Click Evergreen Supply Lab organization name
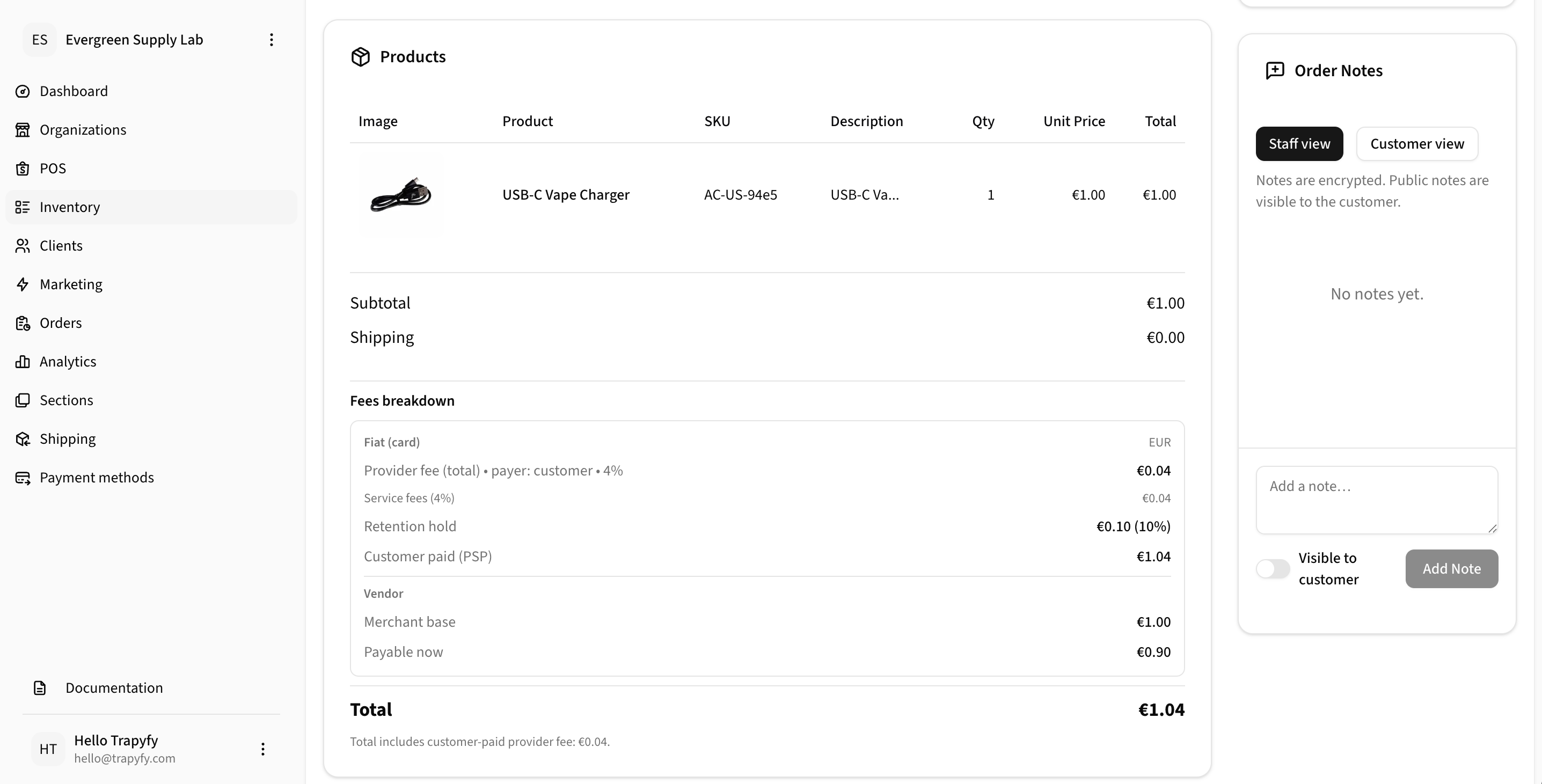The height and width of the screenshot is (784, 1542). pyautogui.click(x=134, y=40)
